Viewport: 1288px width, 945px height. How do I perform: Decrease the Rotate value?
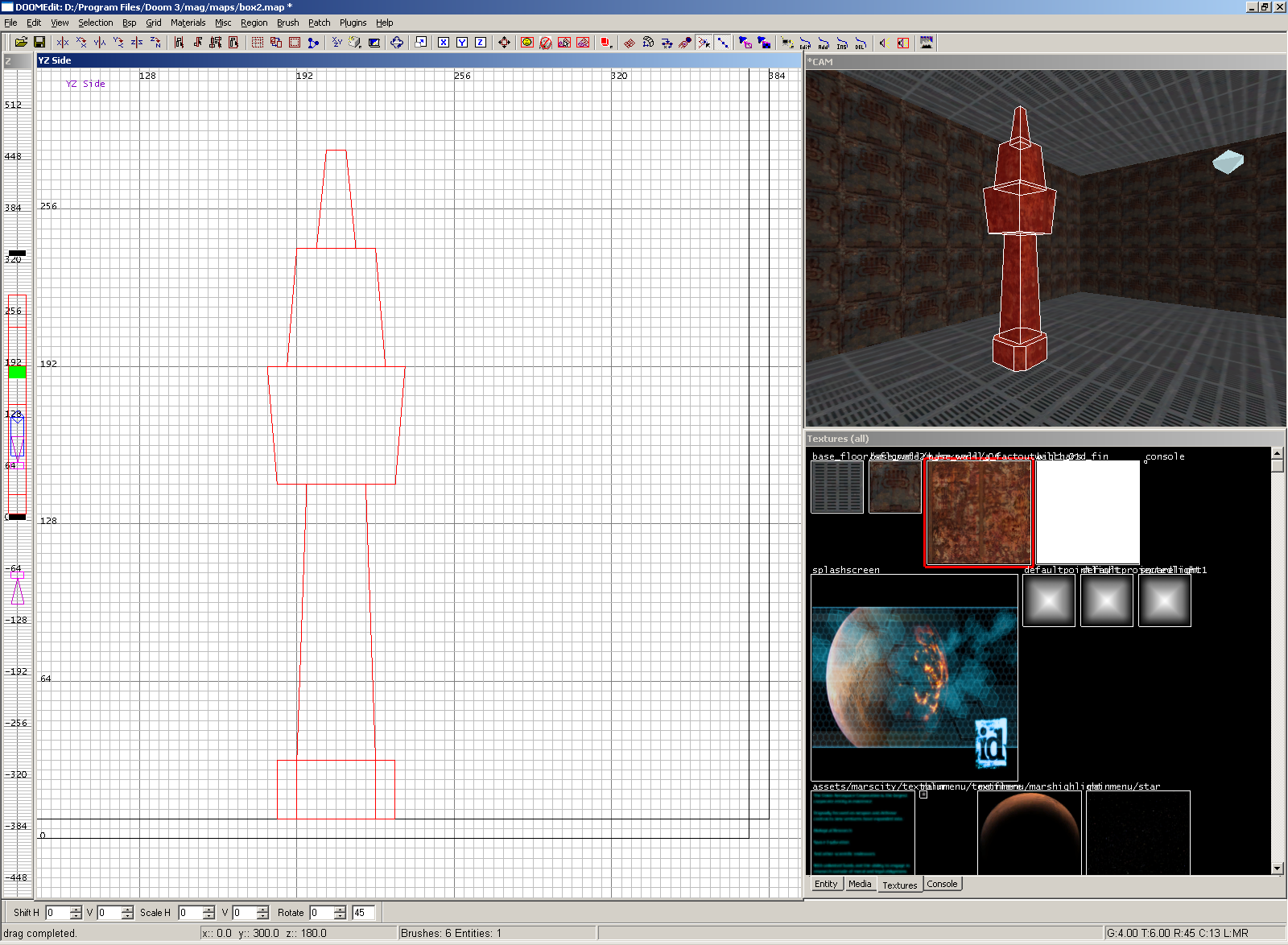click(340, 916)
